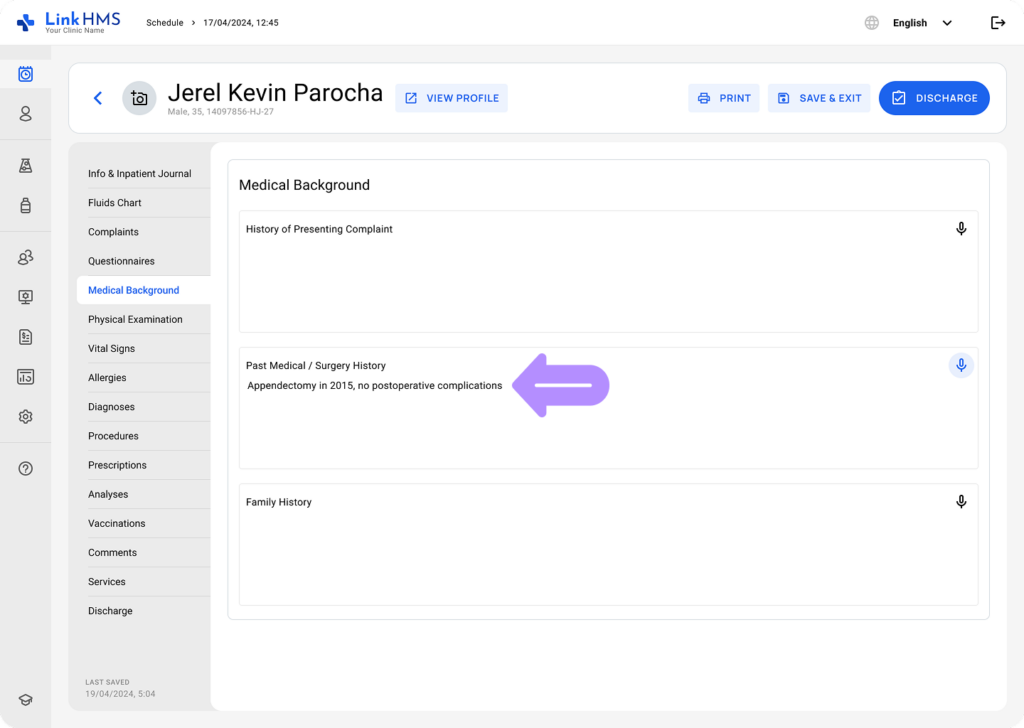
Task: Upload patient photo via camera icon
Action: click(139, 98)
